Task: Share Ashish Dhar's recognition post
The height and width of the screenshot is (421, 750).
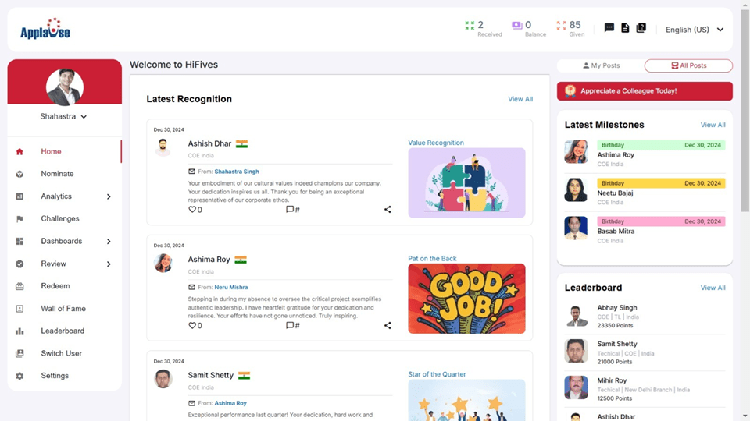Action: [x=387, y=210]
